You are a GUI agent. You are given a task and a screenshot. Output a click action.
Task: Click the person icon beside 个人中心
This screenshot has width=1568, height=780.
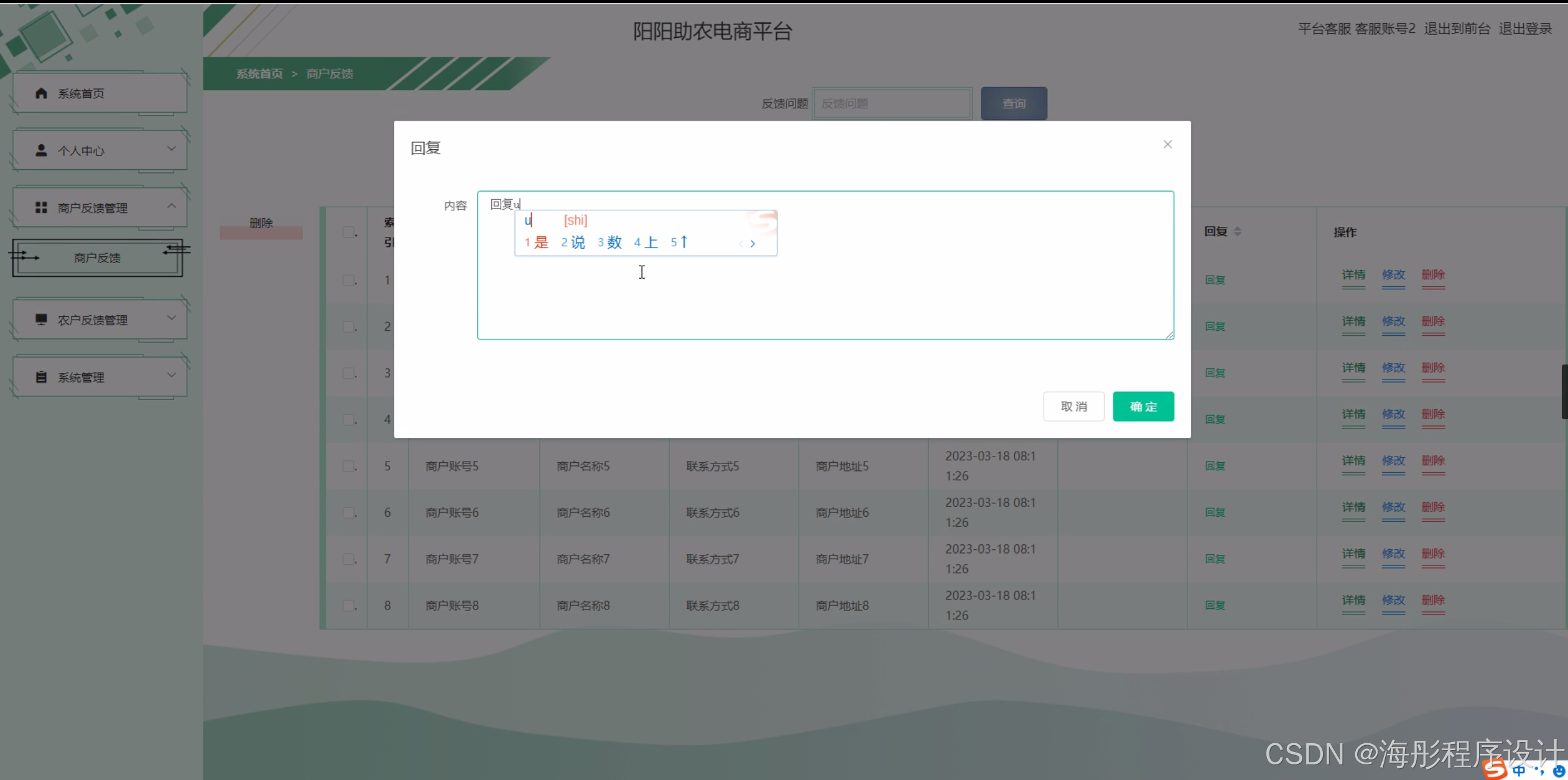pyautogui.click(x=41, y=151)
